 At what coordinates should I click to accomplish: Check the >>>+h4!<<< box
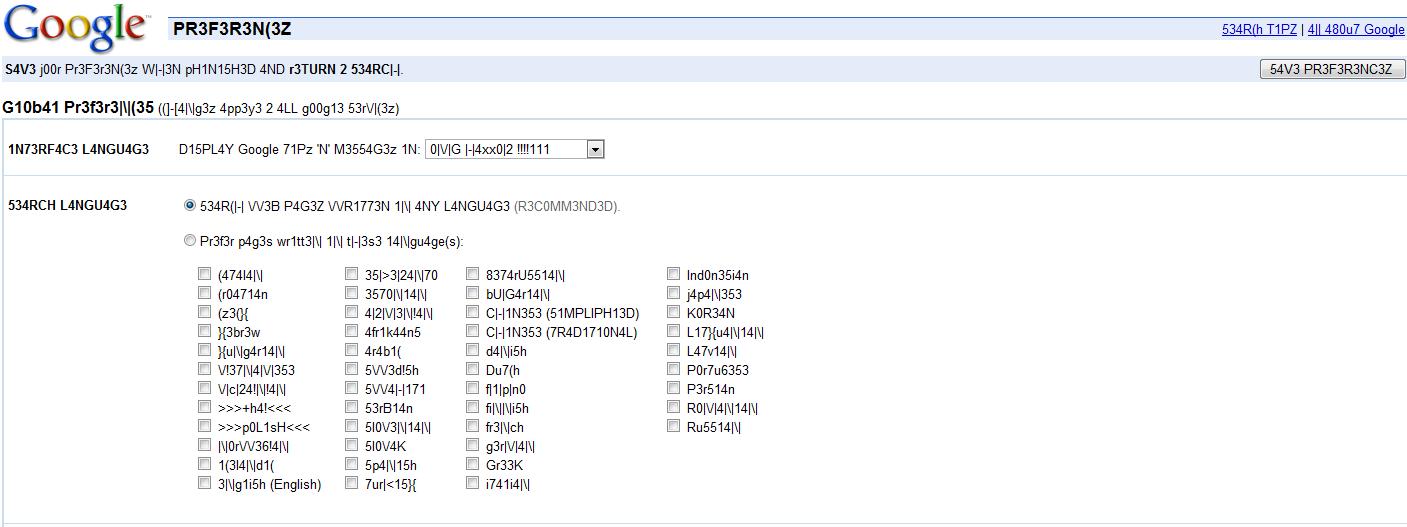tap(205, 407)
